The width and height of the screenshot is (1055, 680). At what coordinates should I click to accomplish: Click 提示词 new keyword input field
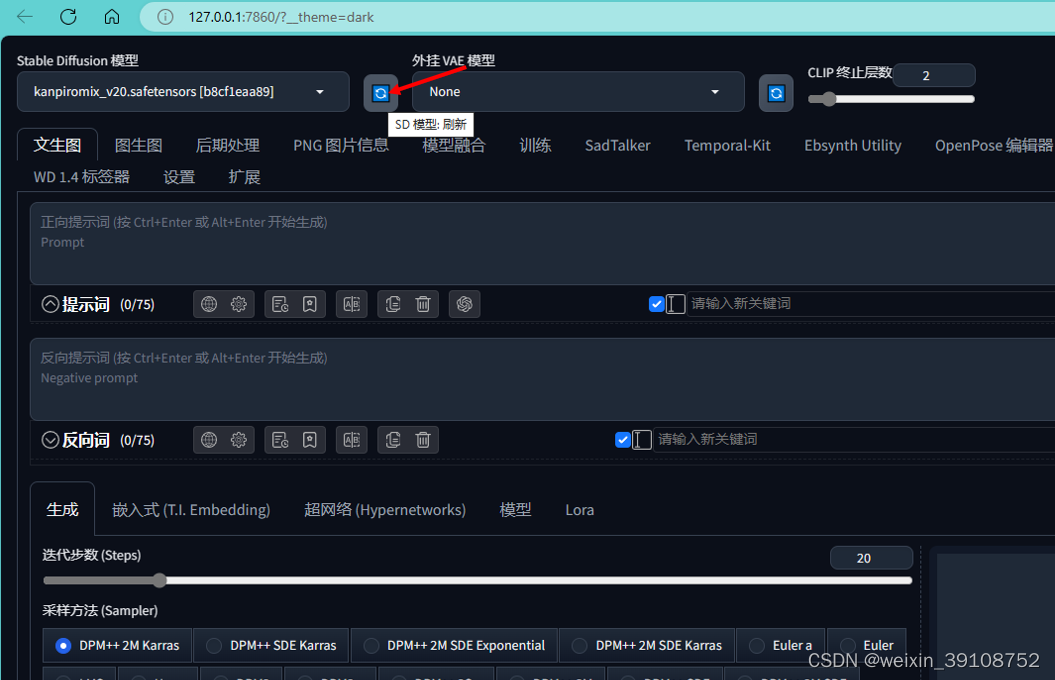coord(871,304)
